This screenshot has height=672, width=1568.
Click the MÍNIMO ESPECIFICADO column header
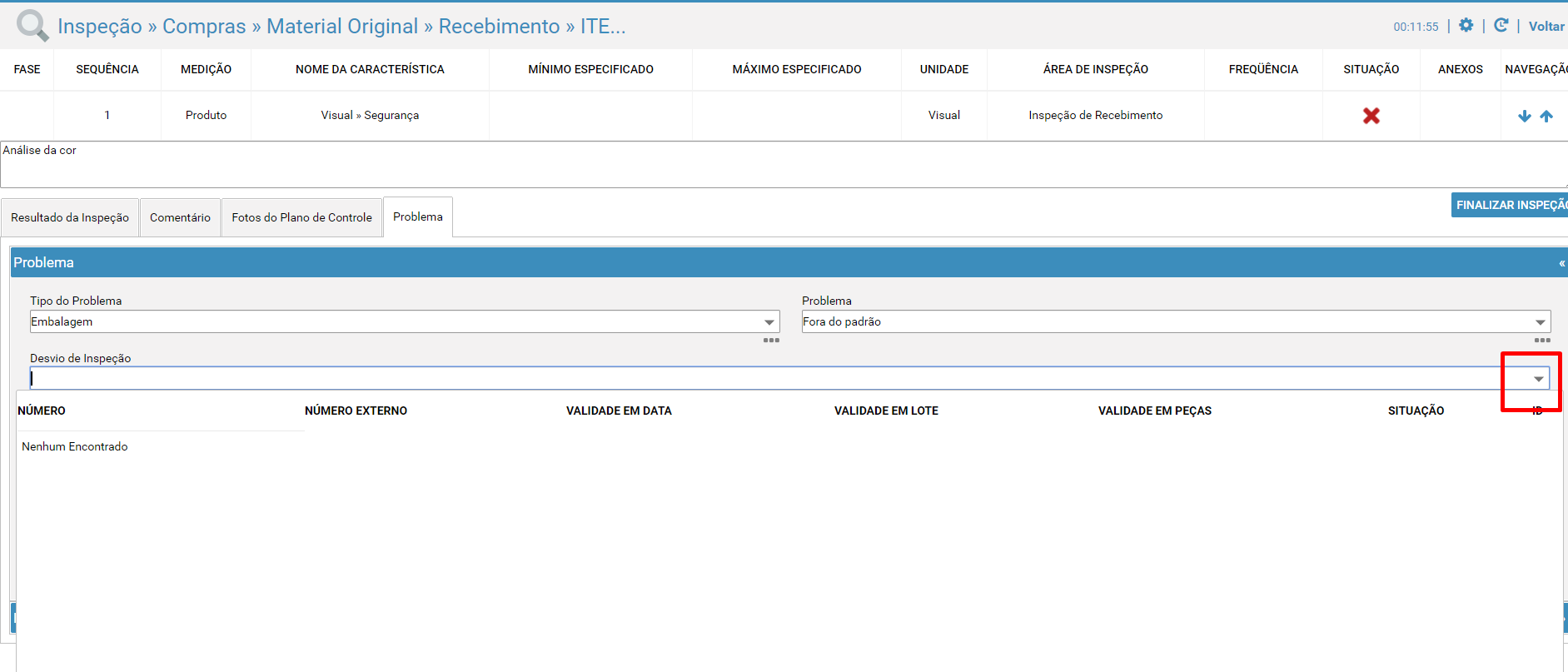click(590, 69)
